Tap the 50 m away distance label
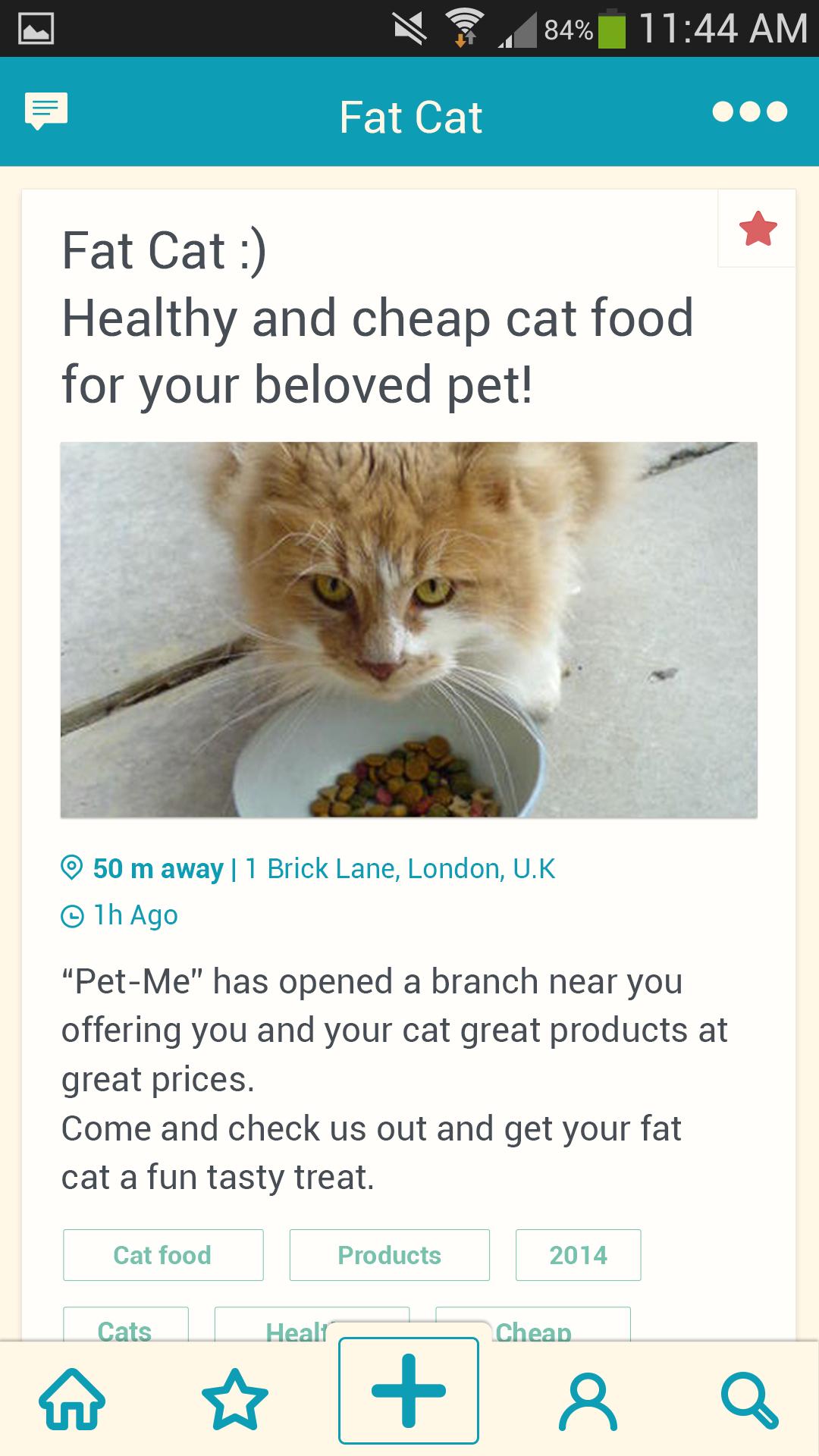Screen dimensions: 819x1456 [158, 868]
